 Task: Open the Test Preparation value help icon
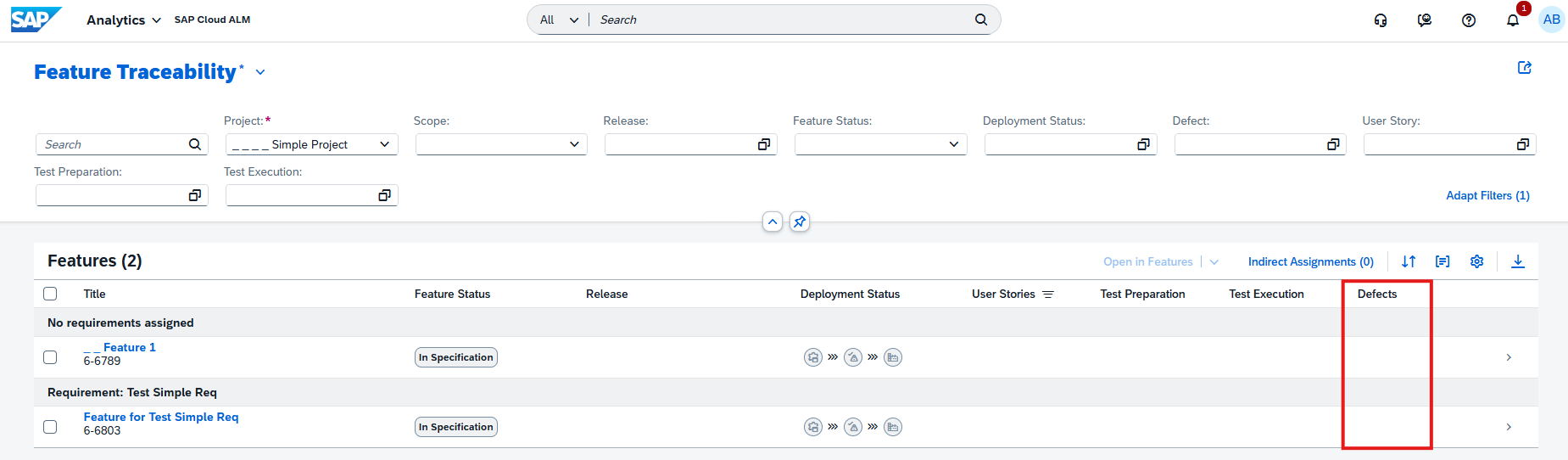click(x=195, y=195)
